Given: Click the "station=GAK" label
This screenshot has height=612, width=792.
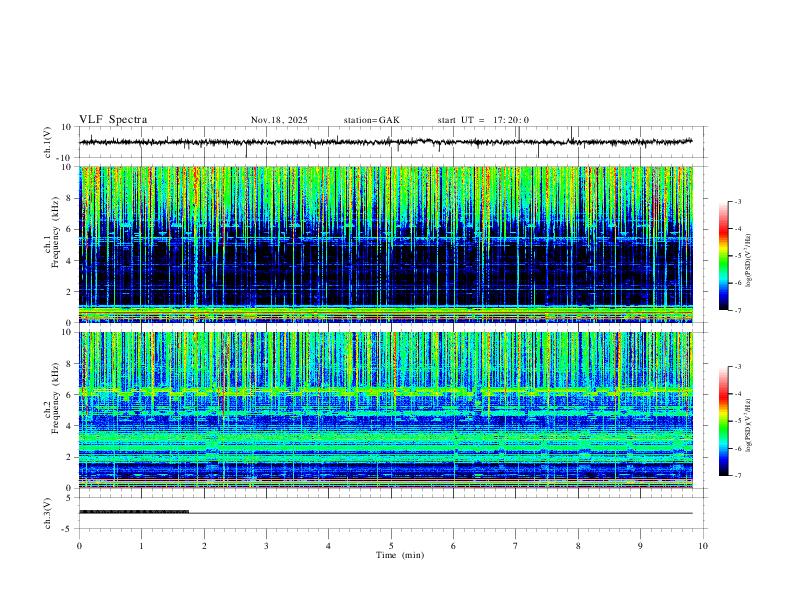Looking at the screenshot, I should click(371, 120).
